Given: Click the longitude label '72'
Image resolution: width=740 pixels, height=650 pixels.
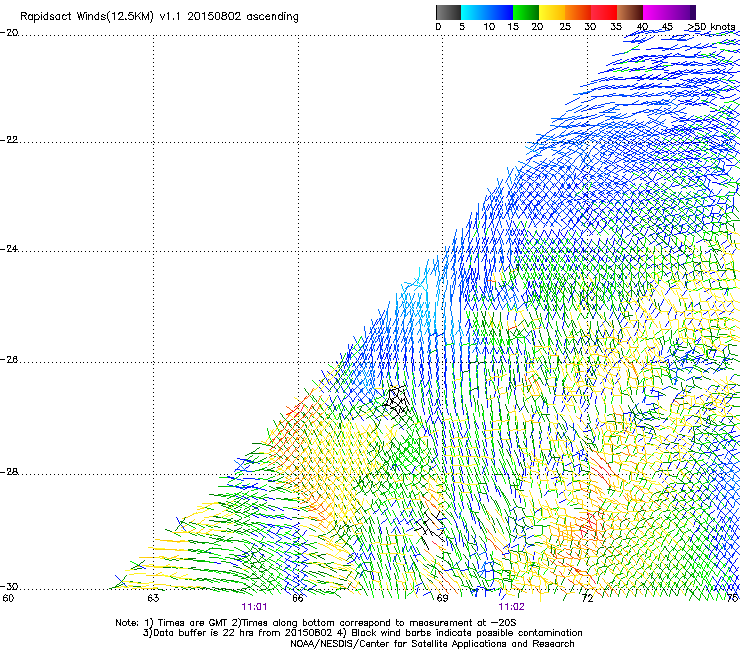Looking at the screenshot, I should pyautogui.click(x=587, y=599).
